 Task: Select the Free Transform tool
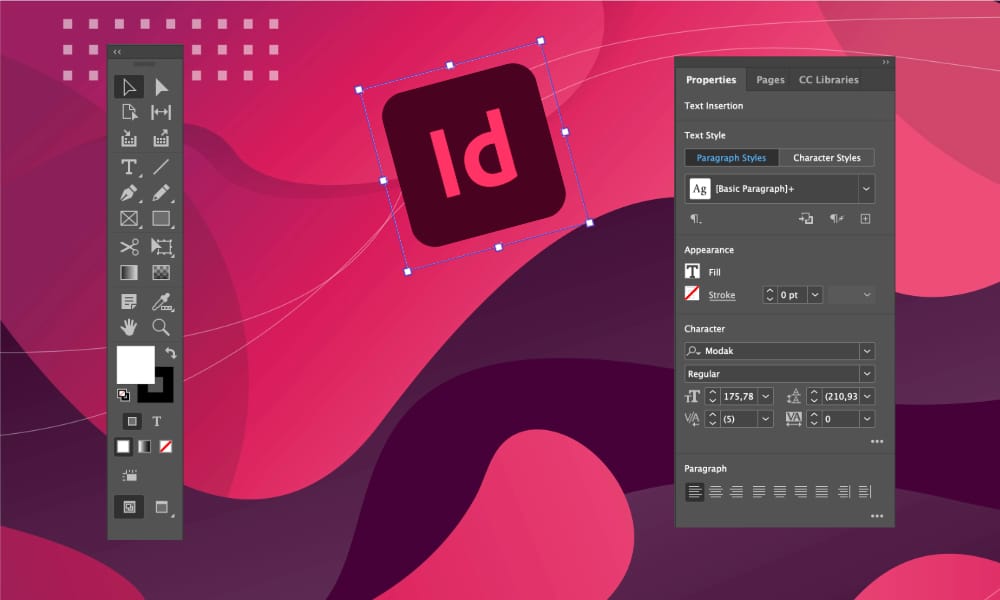[161, 246]
